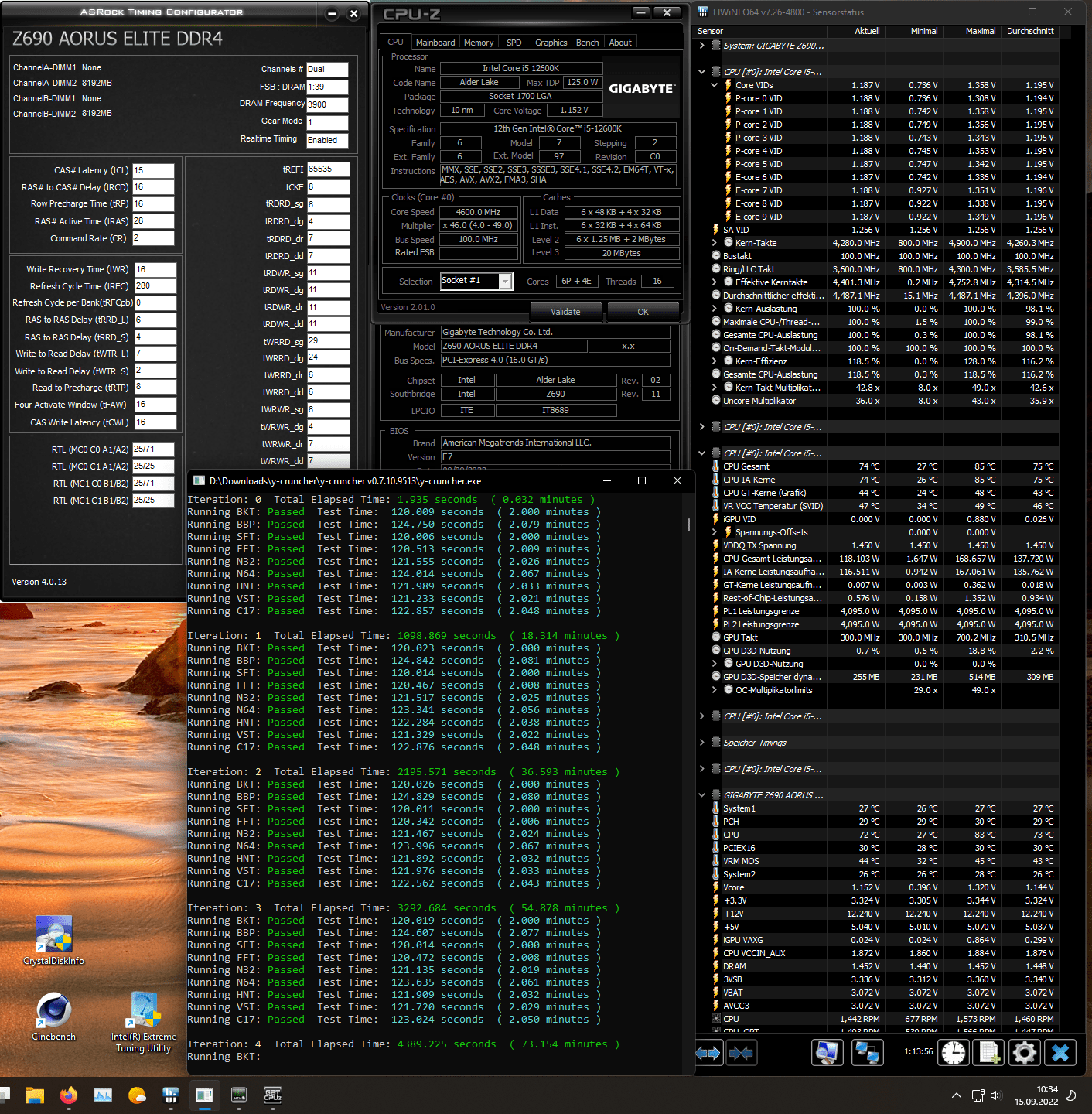
Task: Switch to the highlighted taskbar app icon
Action: point(204,1095)
